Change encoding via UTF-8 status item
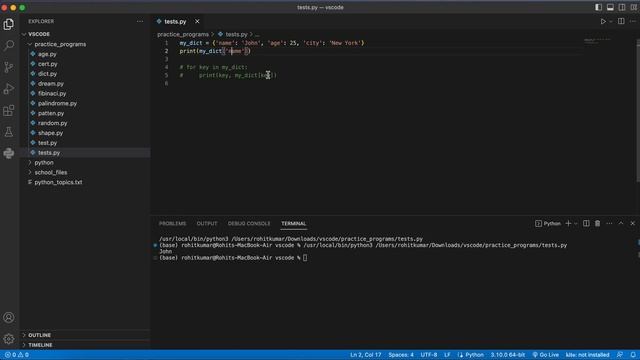This screenshot has width=640, height=360. click(x=429, y=355)
